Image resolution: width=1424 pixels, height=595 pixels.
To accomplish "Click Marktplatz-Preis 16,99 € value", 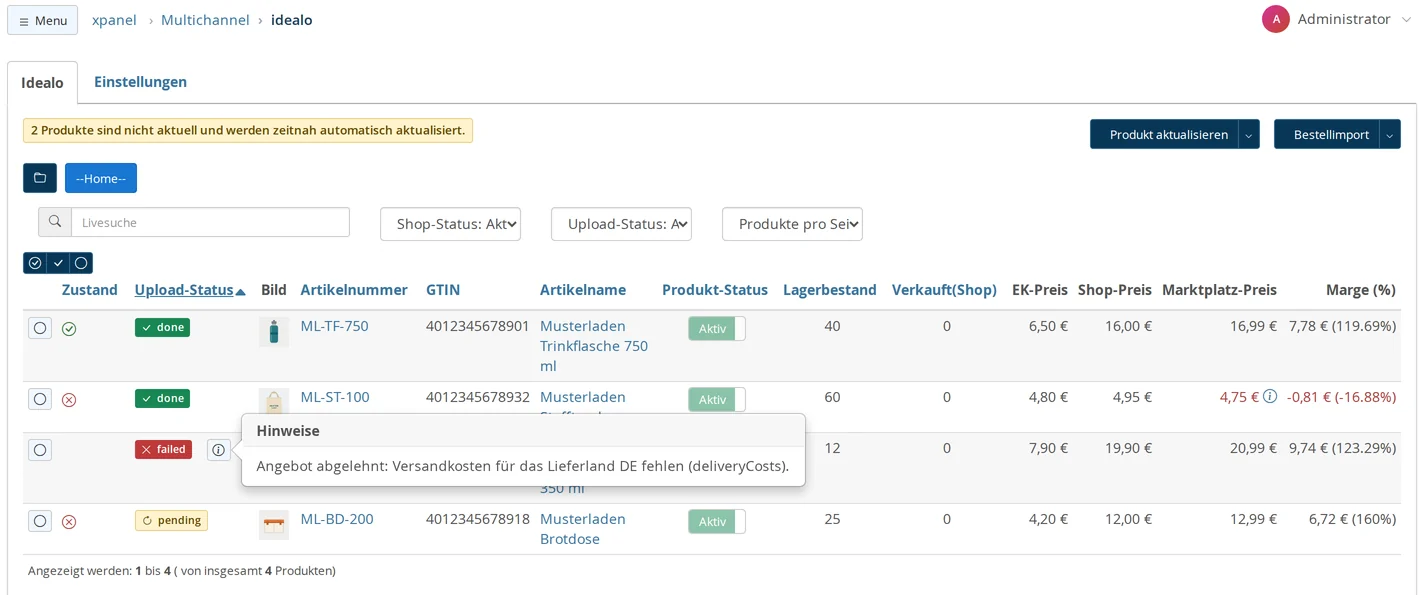I will (x=1253, y=326).
